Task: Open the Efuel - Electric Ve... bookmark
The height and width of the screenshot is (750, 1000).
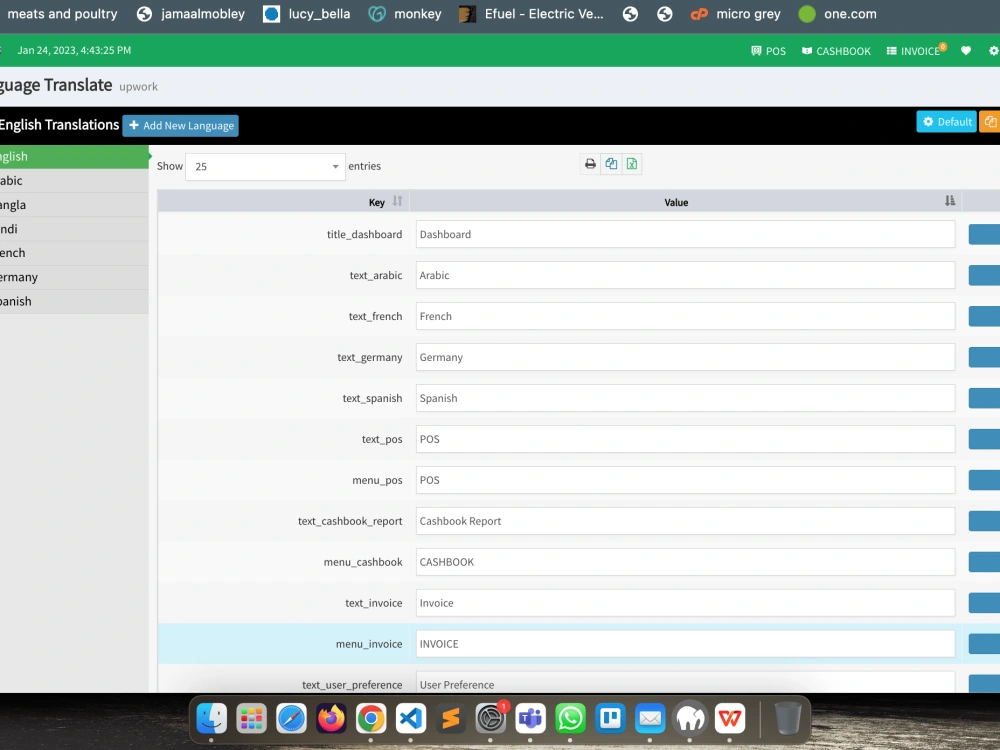Action: tap(532, 14)
